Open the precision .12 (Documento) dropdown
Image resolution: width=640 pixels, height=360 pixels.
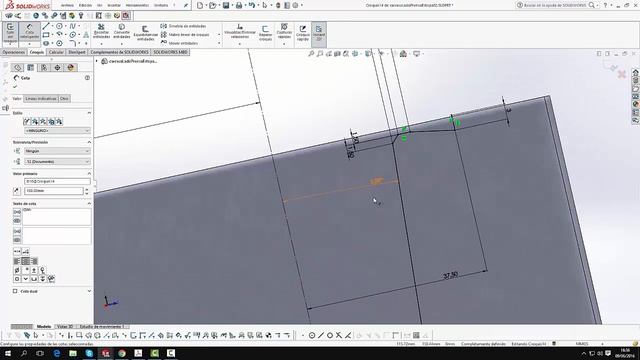click(x=58, y=162)
